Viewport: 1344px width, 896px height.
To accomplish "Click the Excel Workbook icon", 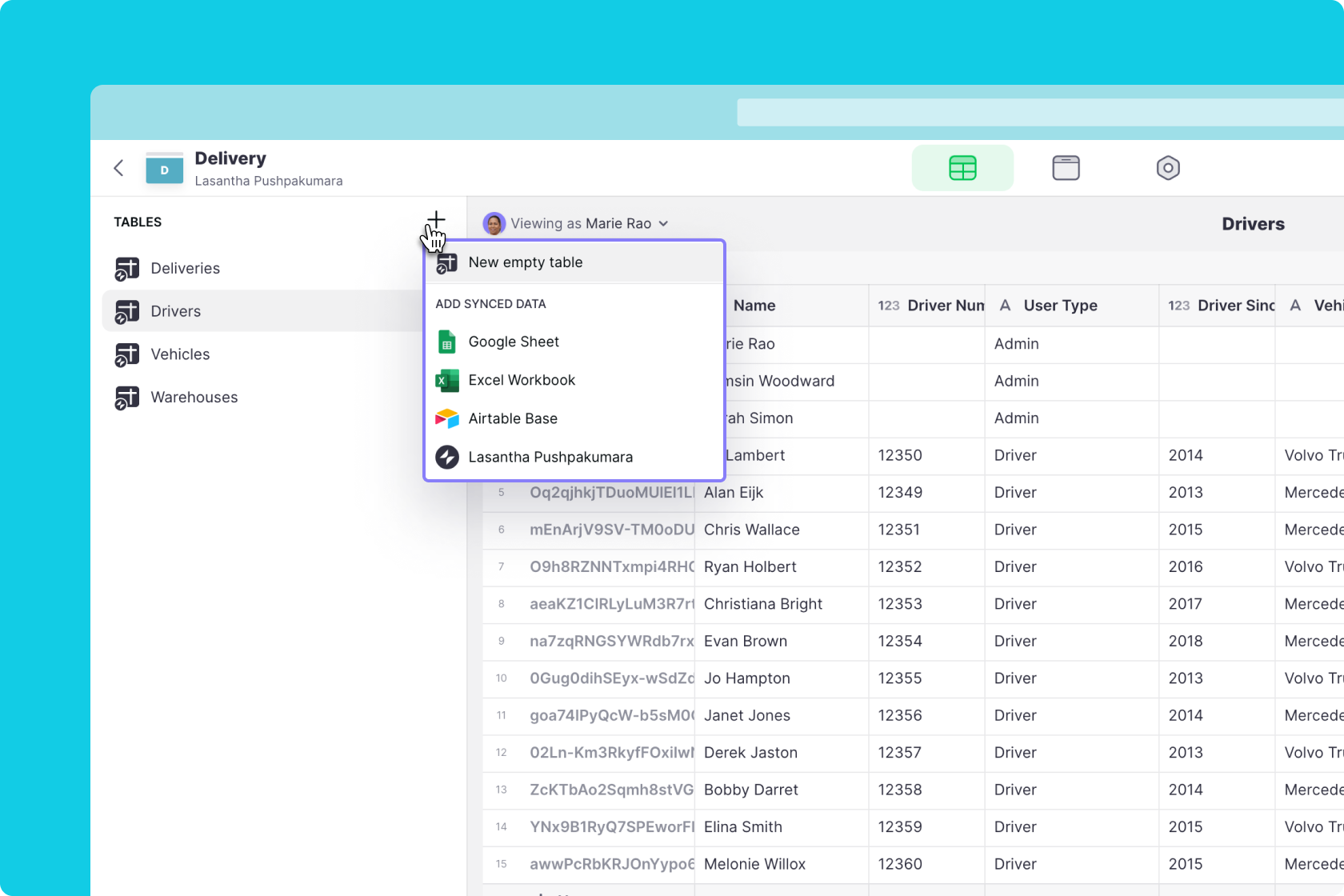I will tap(446, 381).
